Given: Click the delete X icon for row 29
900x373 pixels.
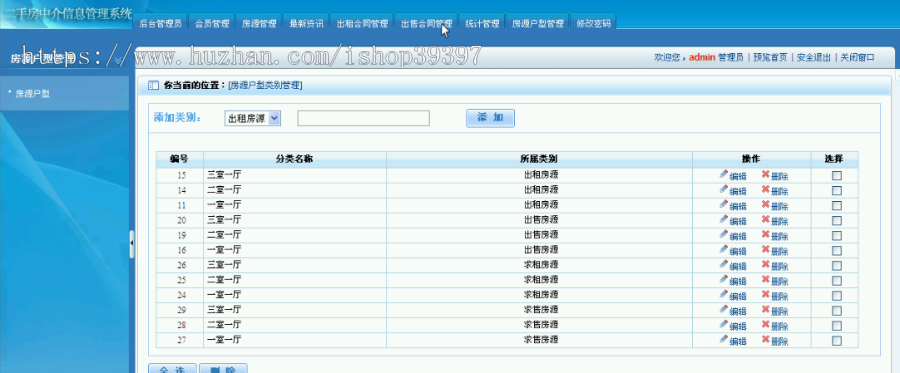Looking at the screenshot, I should pos(766,308).
